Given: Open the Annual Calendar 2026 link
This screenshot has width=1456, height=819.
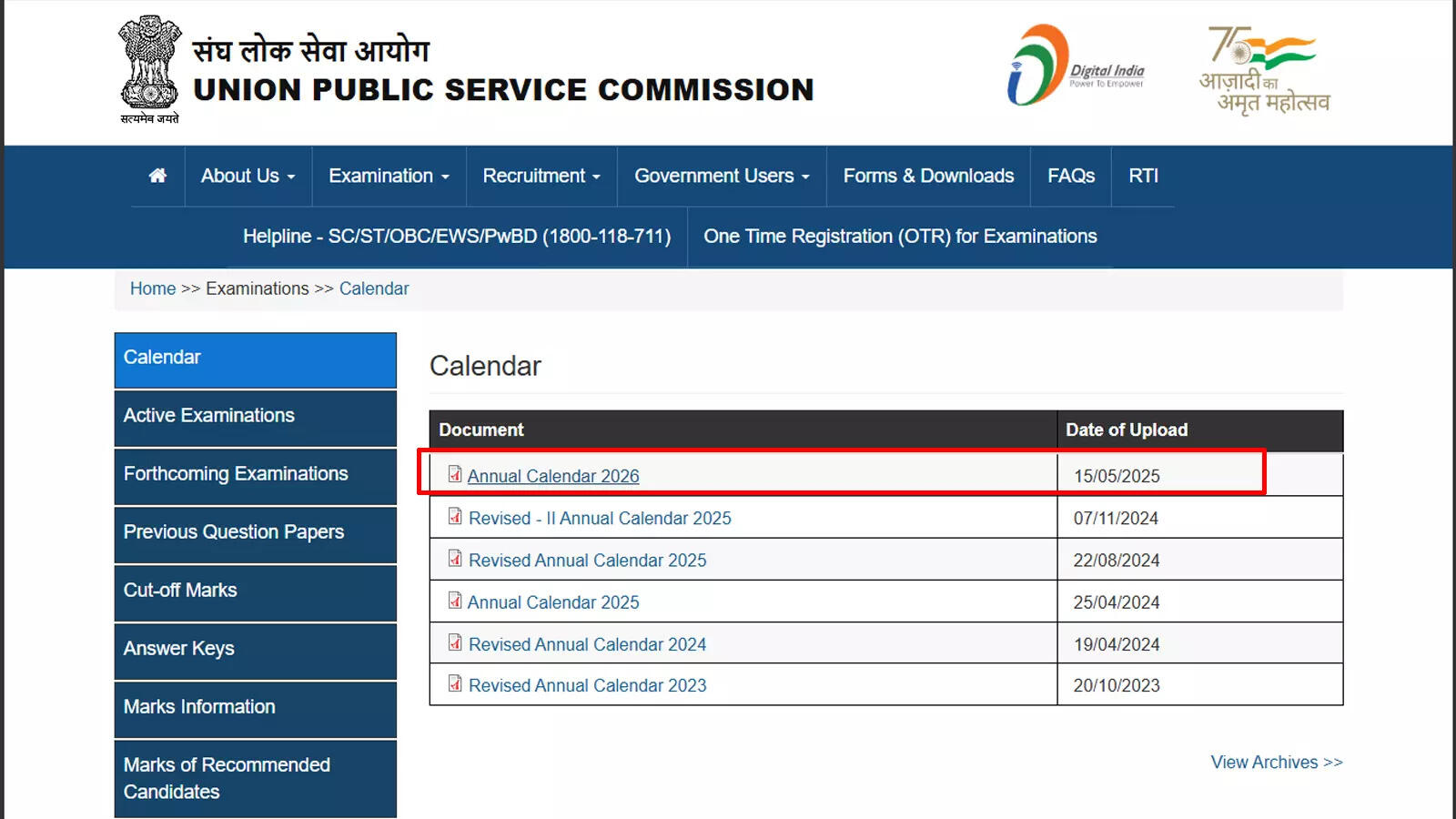Looking at the screenshot, I should pyautogui.click(x=553, y=476).
